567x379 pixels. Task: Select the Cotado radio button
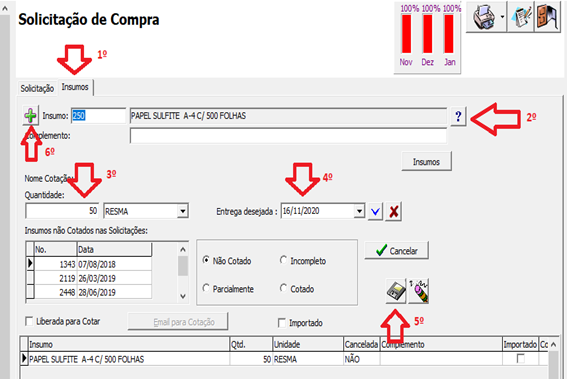[284, 288]
